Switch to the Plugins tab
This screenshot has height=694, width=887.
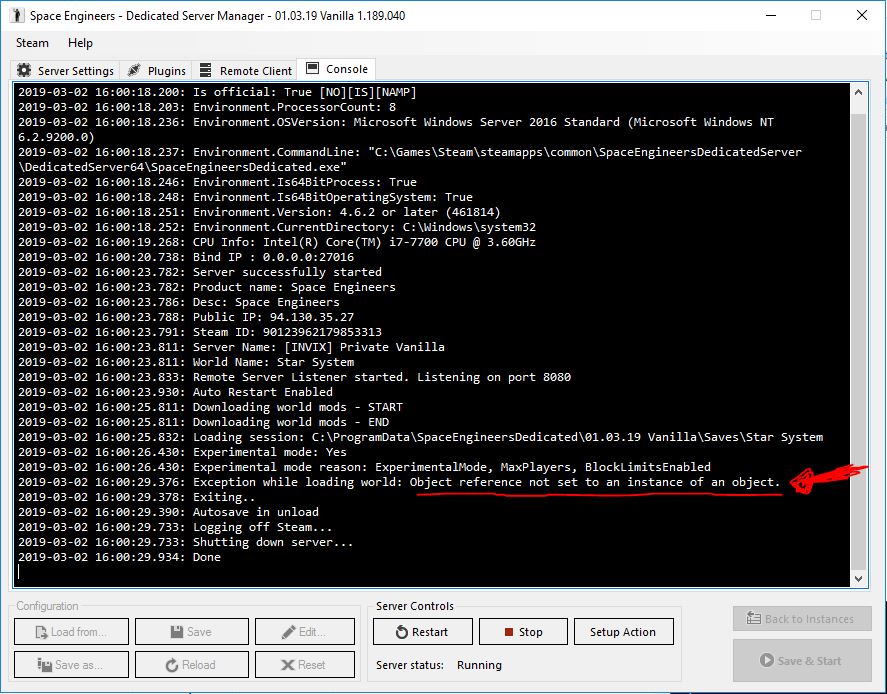156,71
